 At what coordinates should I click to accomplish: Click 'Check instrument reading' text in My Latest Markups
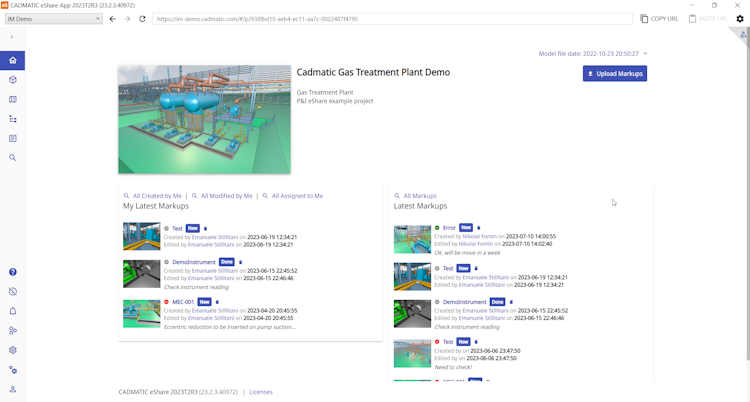(196, 287)
